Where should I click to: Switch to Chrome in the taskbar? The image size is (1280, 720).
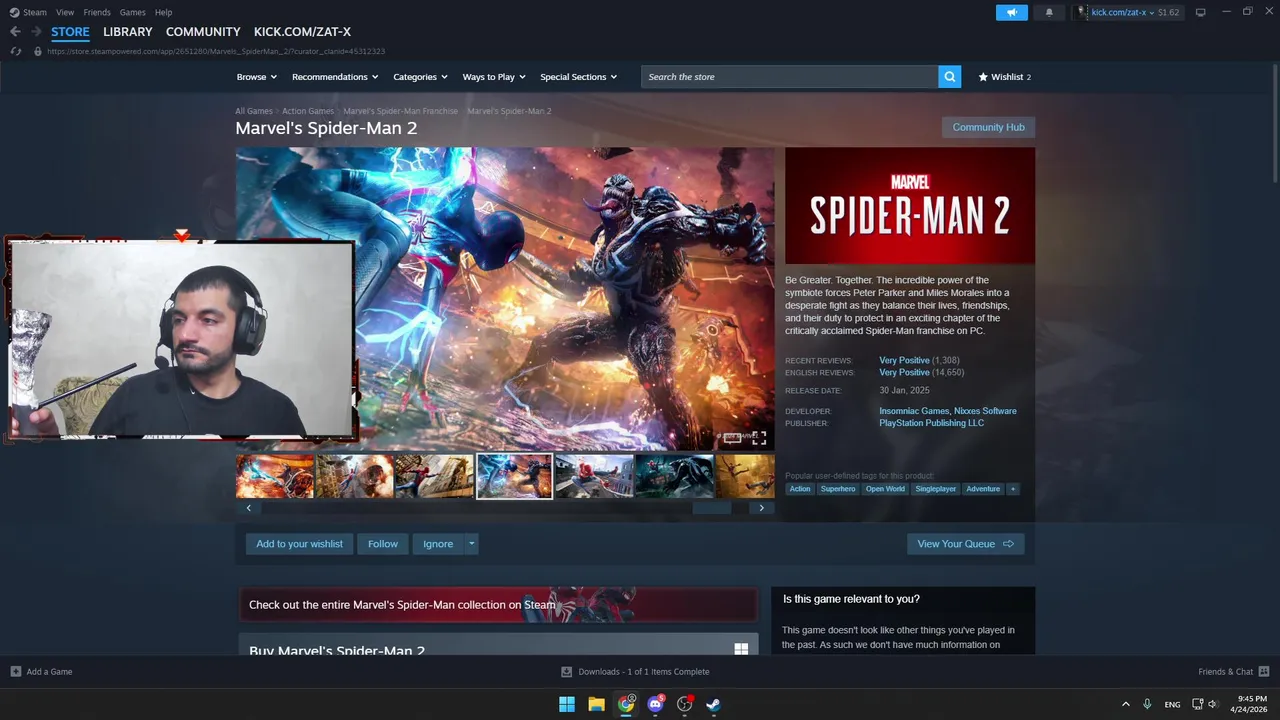[x=626, y=704]
